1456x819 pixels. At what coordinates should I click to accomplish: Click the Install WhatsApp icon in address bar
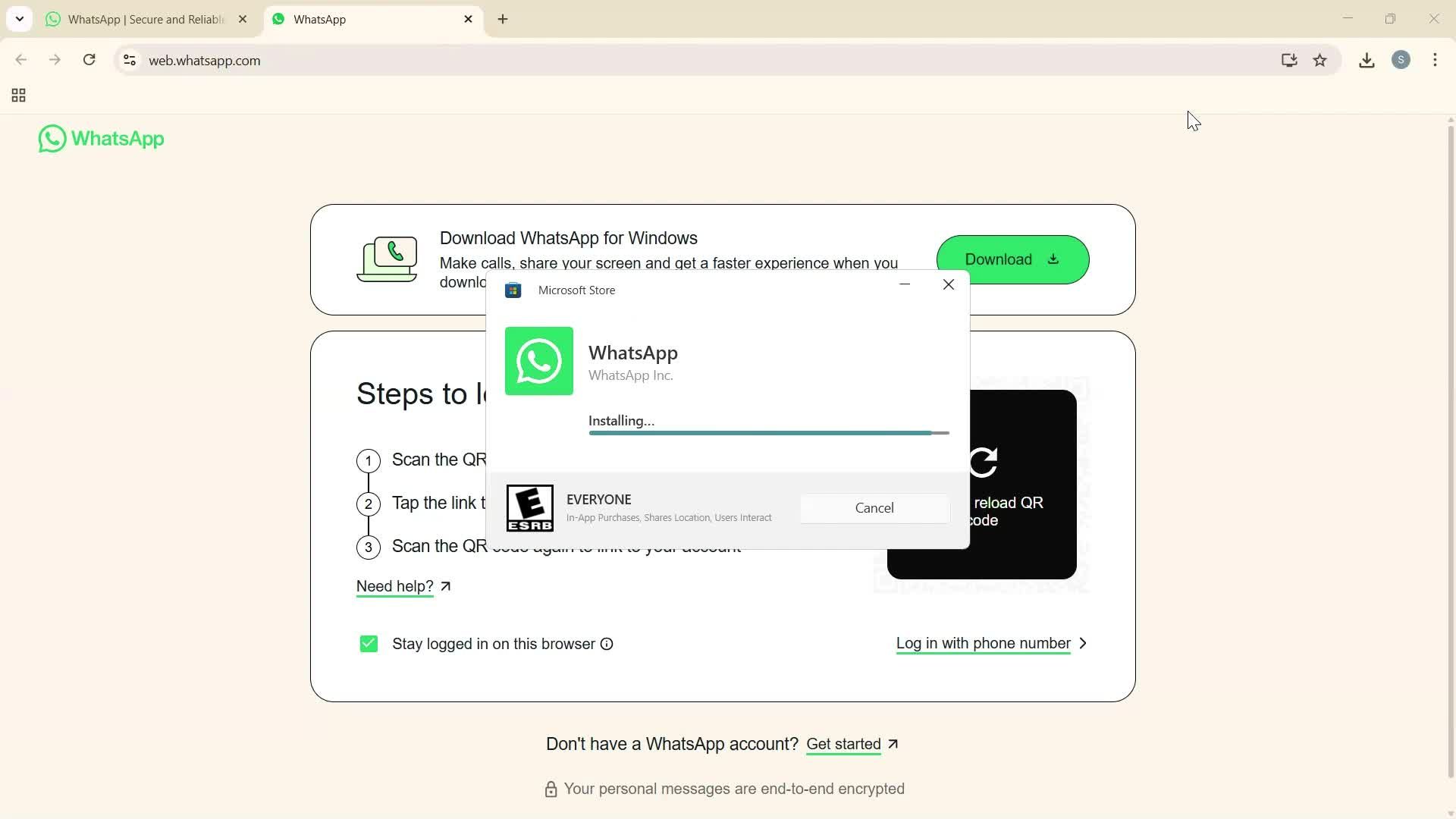(x=1288, y=60)
